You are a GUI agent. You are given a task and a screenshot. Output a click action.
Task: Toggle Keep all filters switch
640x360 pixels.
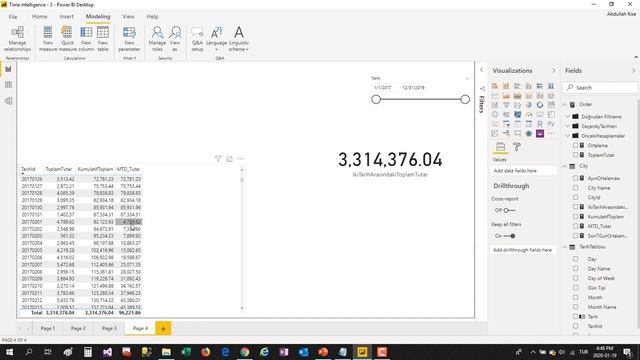tap(509, 236)
